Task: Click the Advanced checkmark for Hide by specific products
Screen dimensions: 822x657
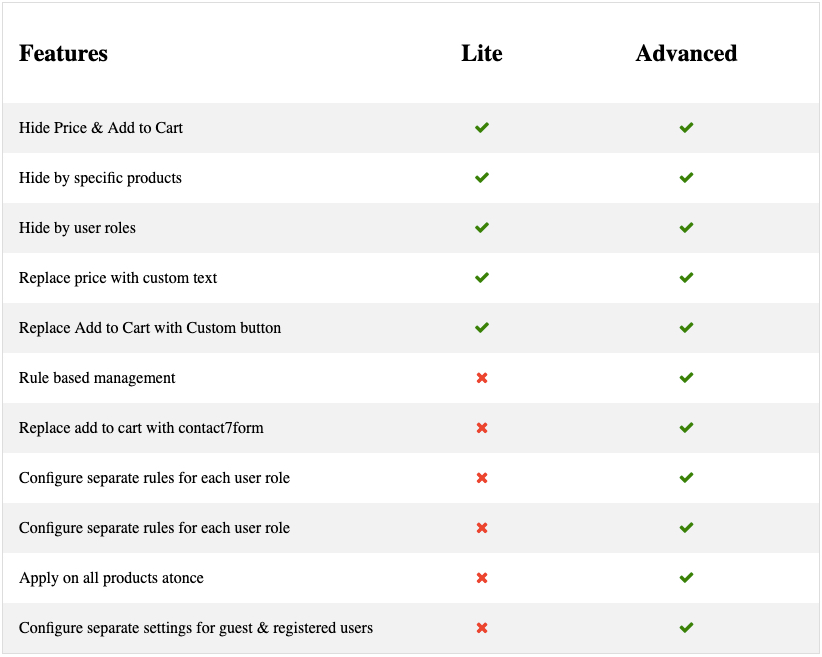Action: click(686, 178)
